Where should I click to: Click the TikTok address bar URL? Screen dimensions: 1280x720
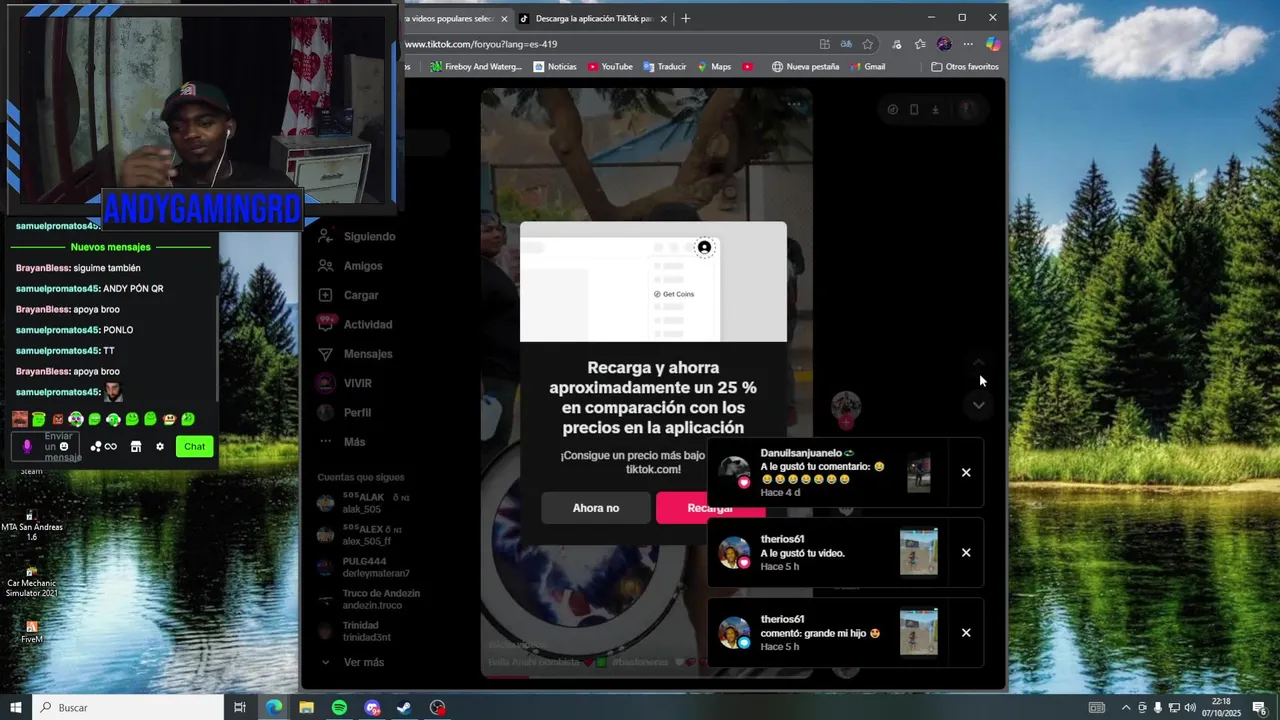482,44
